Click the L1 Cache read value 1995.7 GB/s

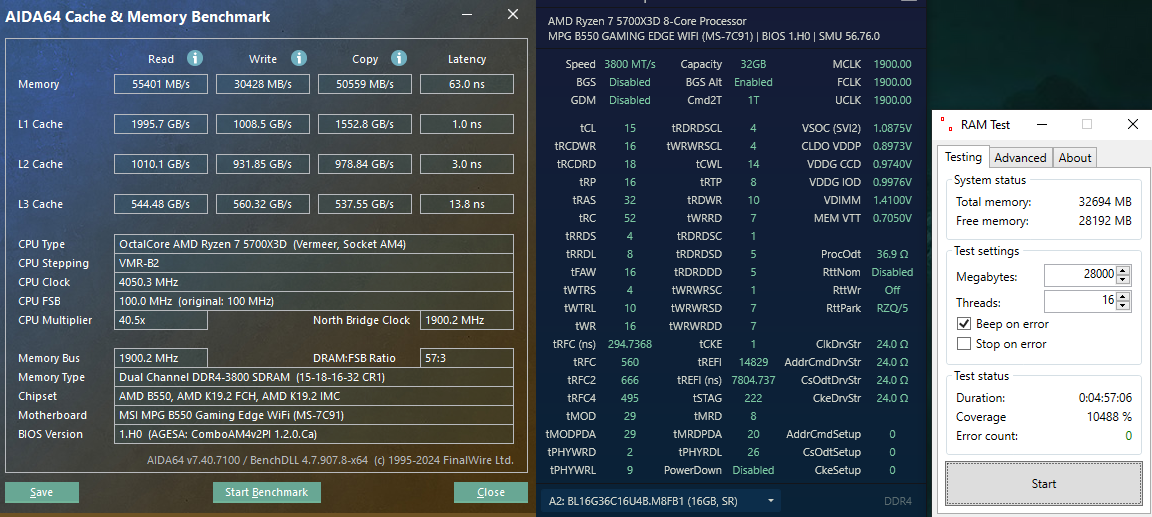160,124
